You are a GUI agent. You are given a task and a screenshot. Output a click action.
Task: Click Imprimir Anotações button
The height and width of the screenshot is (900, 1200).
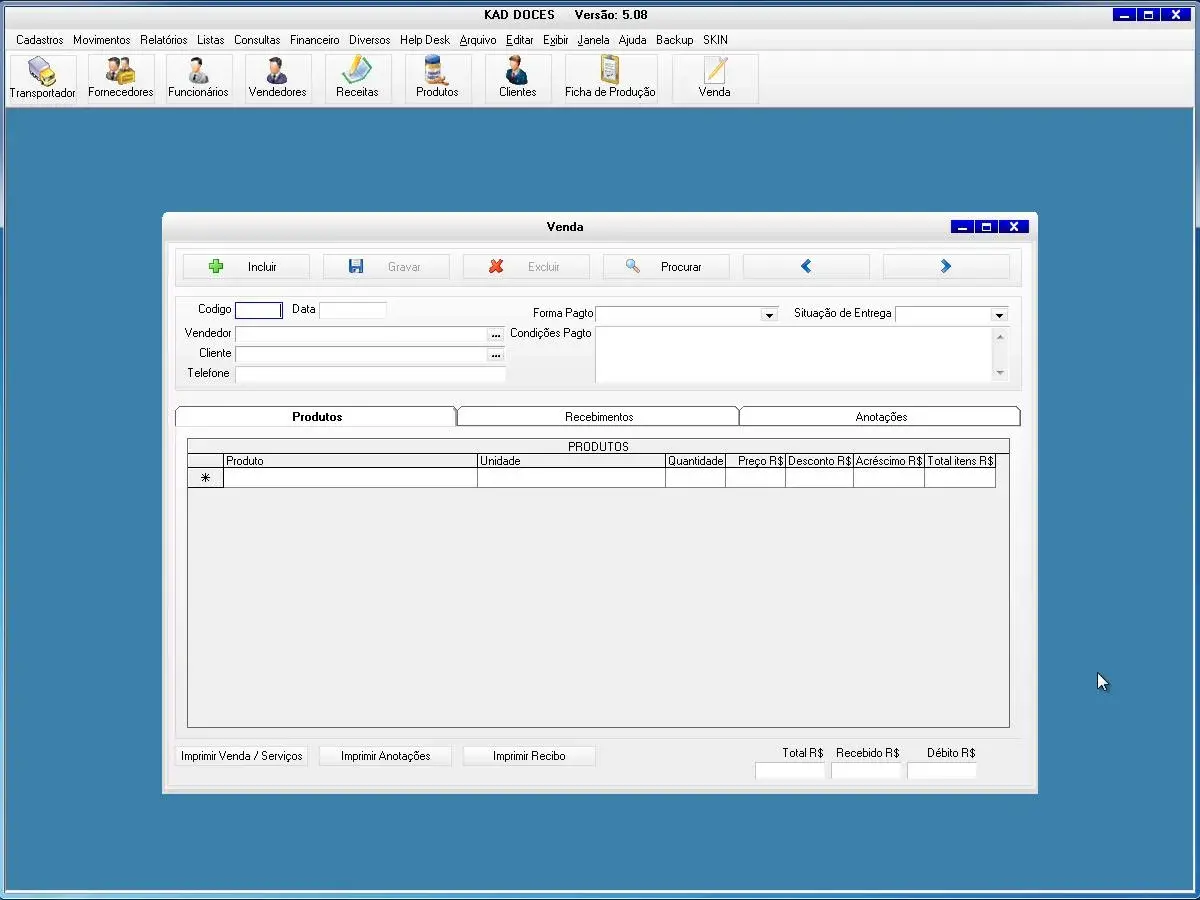pos(386,756)
